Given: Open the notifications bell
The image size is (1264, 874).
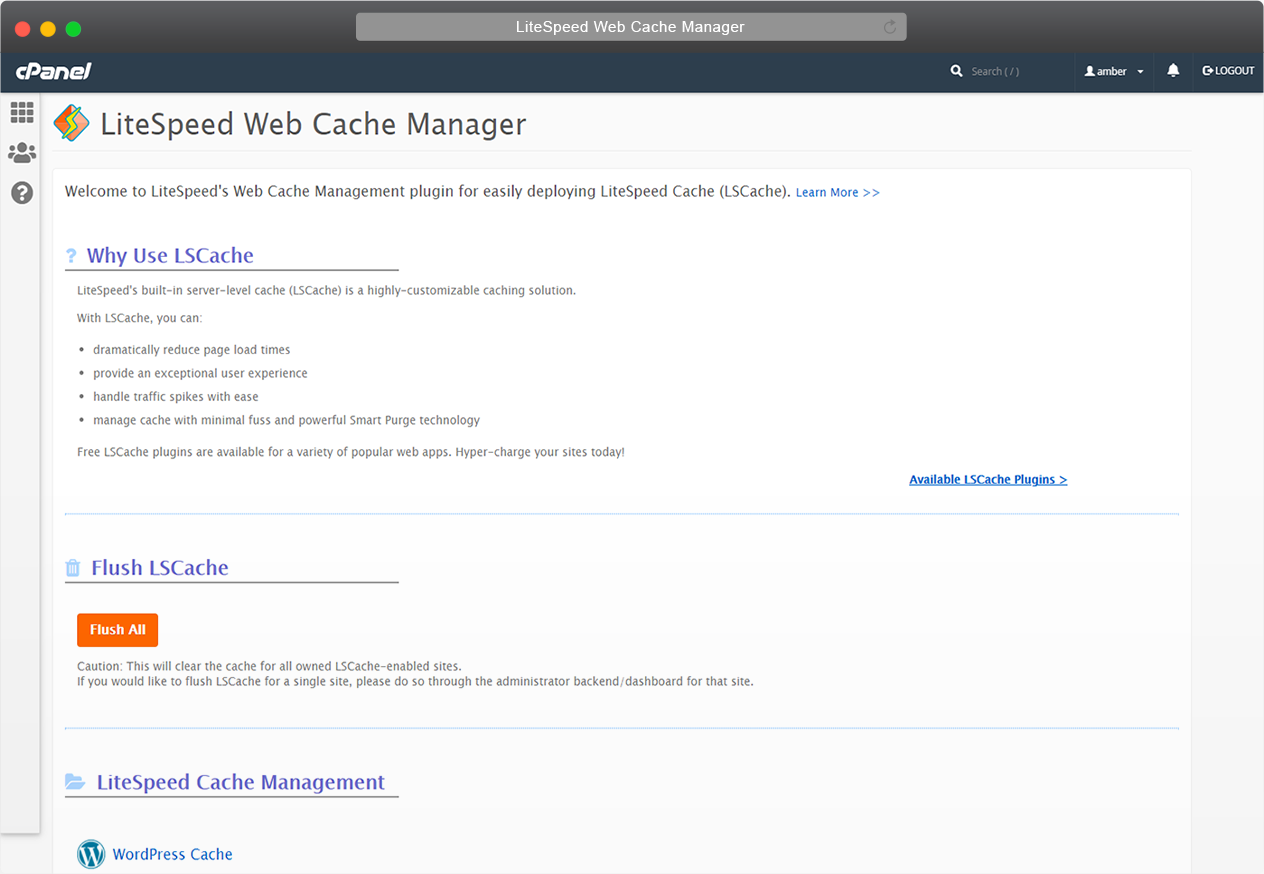Looking at the screenshot, I should 1173,71.
